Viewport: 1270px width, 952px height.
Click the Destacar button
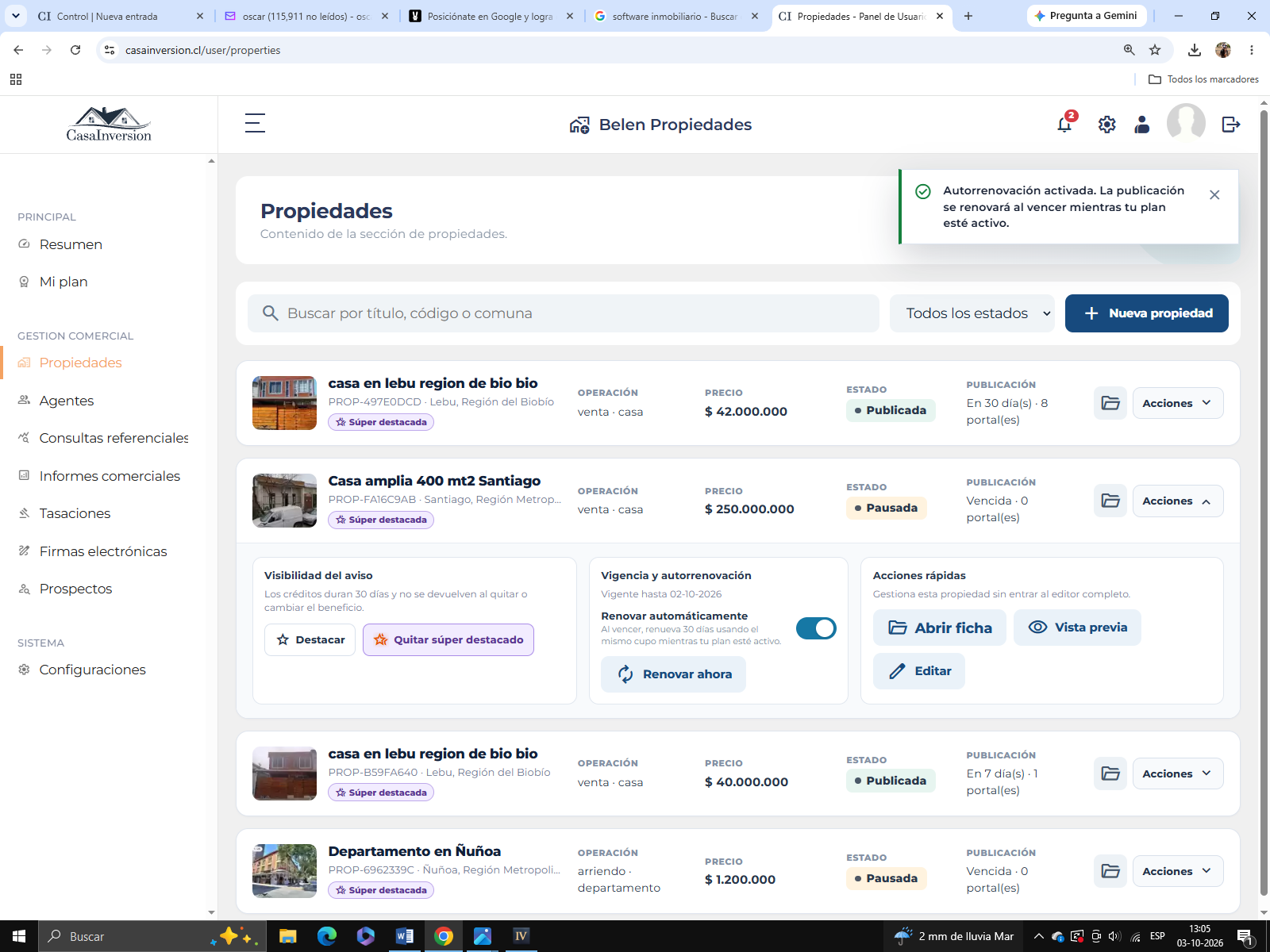(x=310, y=639)
